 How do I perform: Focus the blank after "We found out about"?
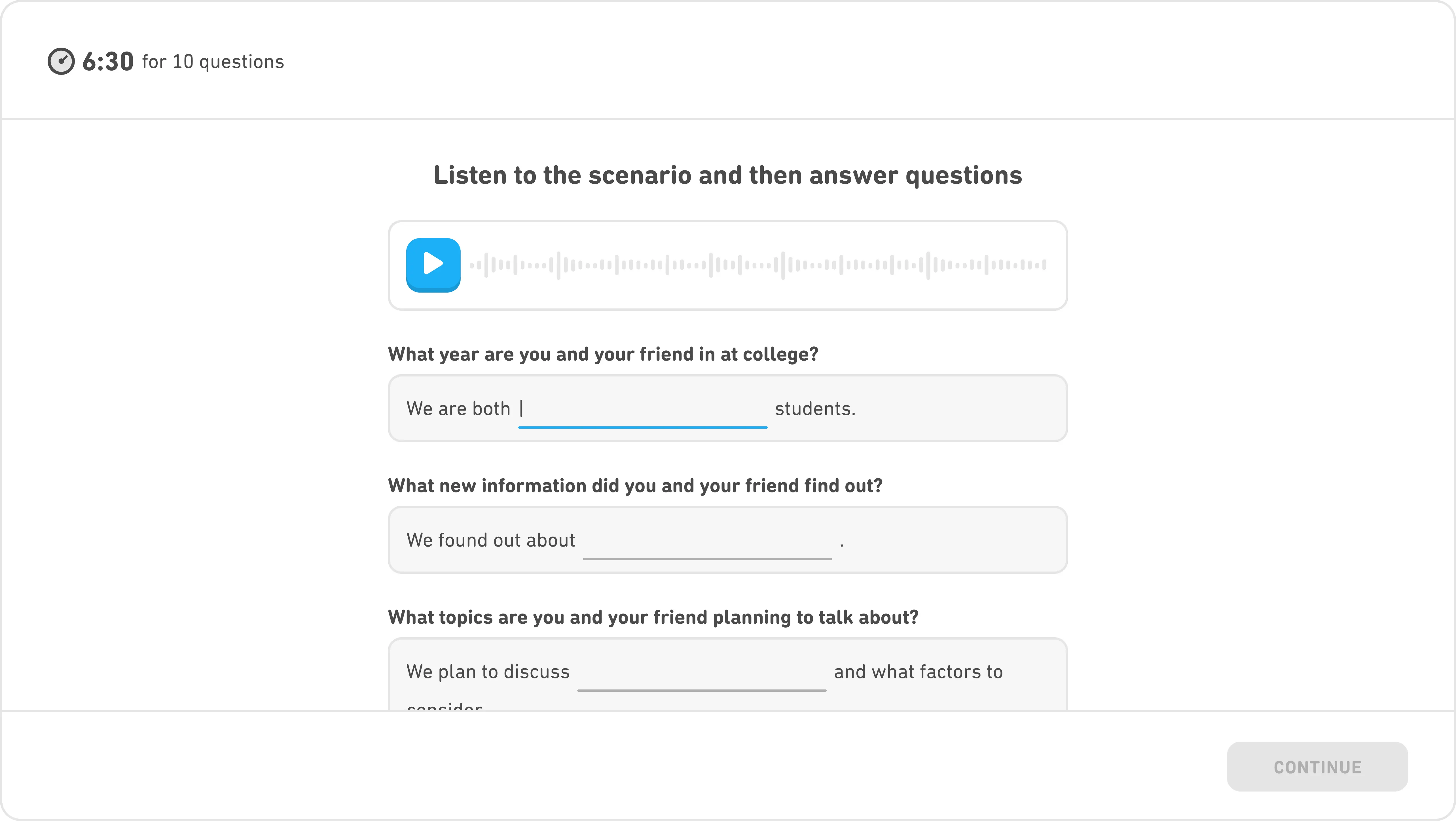706,541
